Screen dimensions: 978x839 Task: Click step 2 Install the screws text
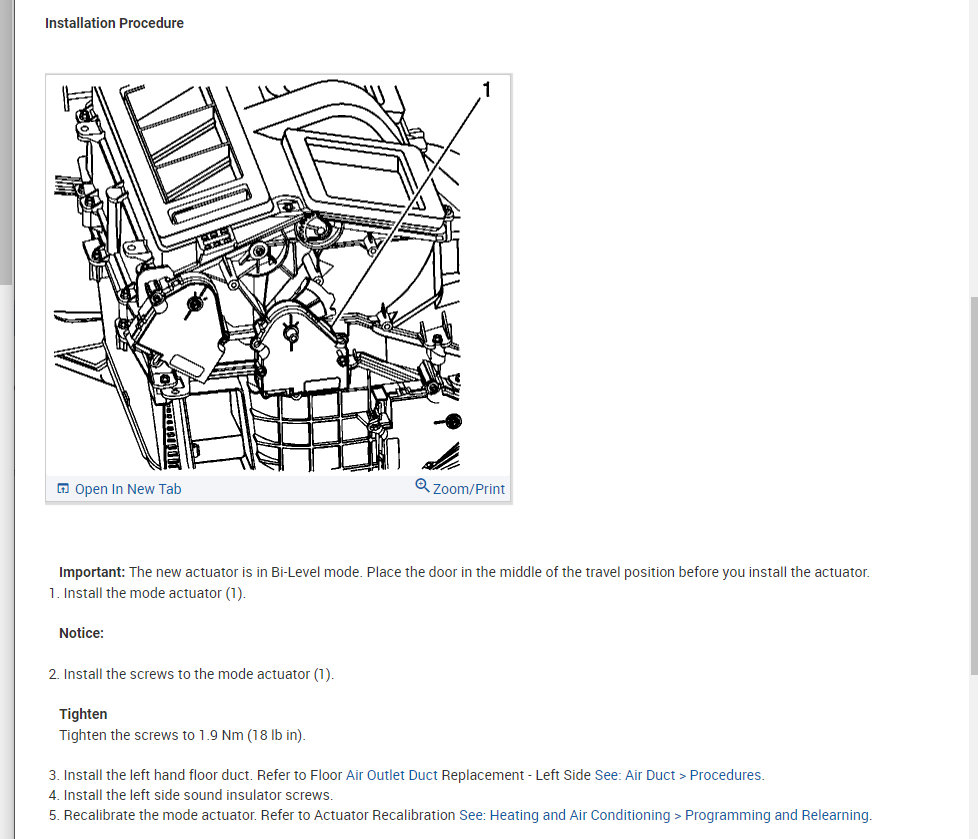point(191,674)
